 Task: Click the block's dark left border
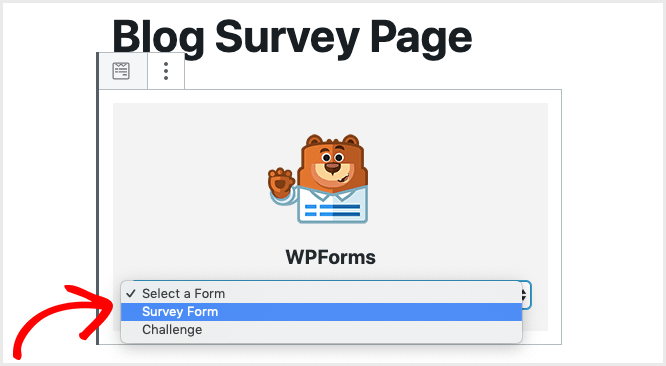[97, 198]
